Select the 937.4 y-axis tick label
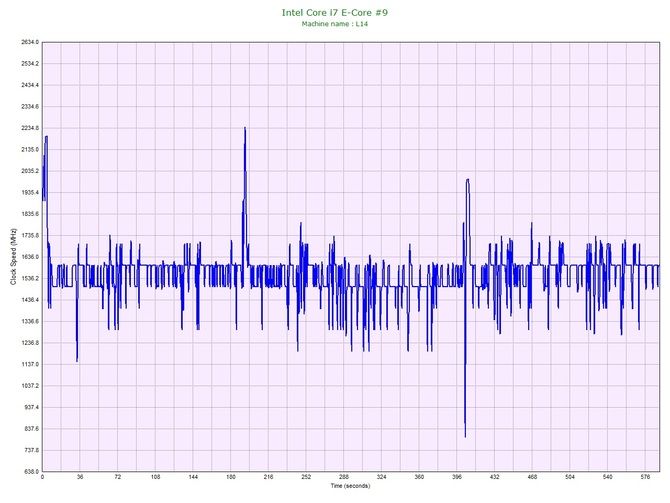Screen dimensions: 670x503 (31, 407)
